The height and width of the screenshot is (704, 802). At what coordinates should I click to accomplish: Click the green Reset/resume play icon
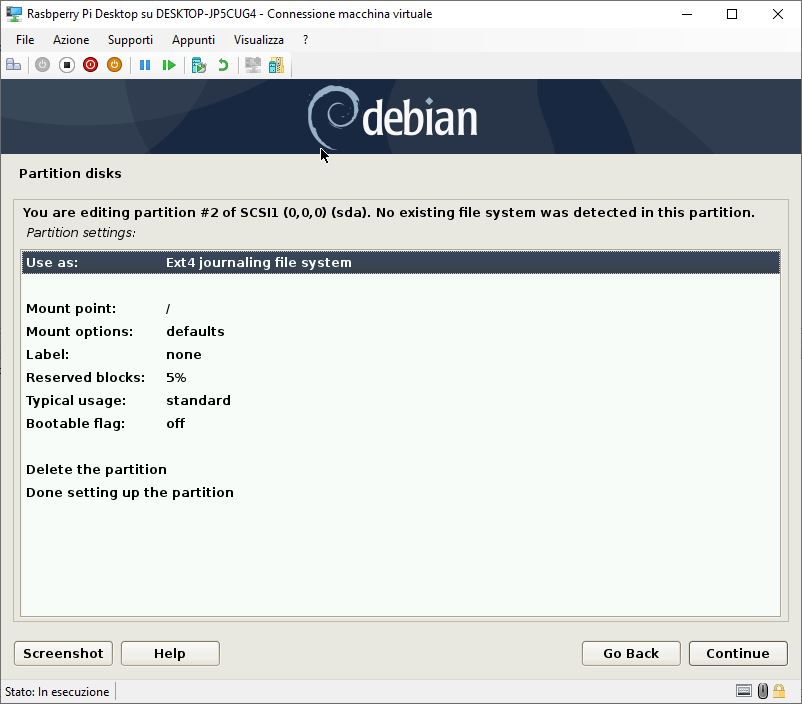[169, 65]
